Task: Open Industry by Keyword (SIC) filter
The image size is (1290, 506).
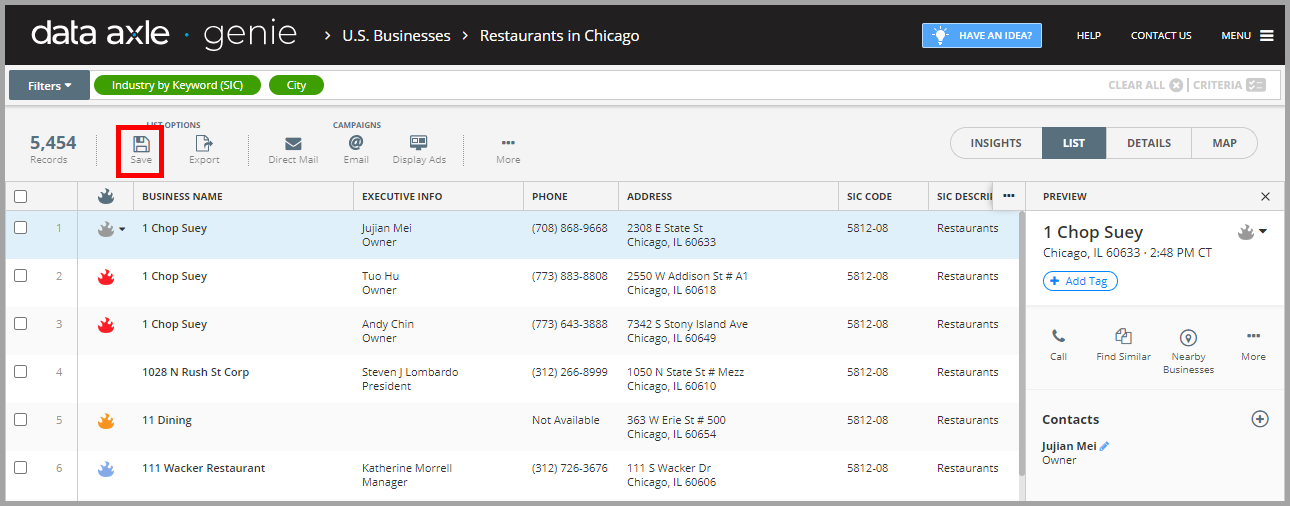Action: 177,85
